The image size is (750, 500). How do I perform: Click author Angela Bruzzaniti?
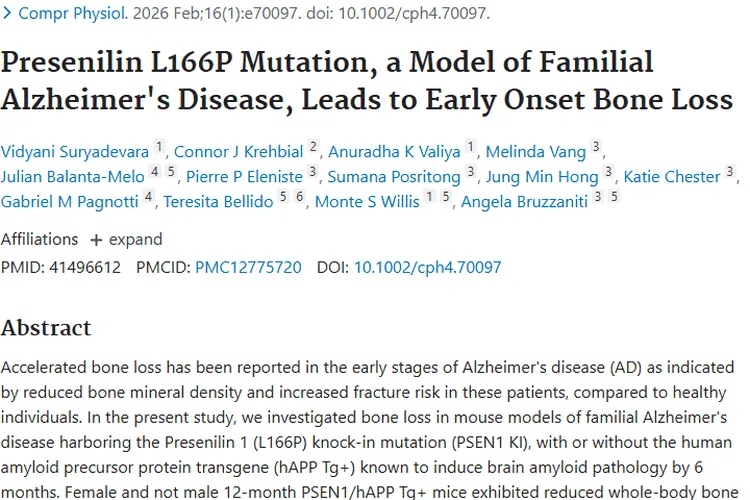click(527, 202)
